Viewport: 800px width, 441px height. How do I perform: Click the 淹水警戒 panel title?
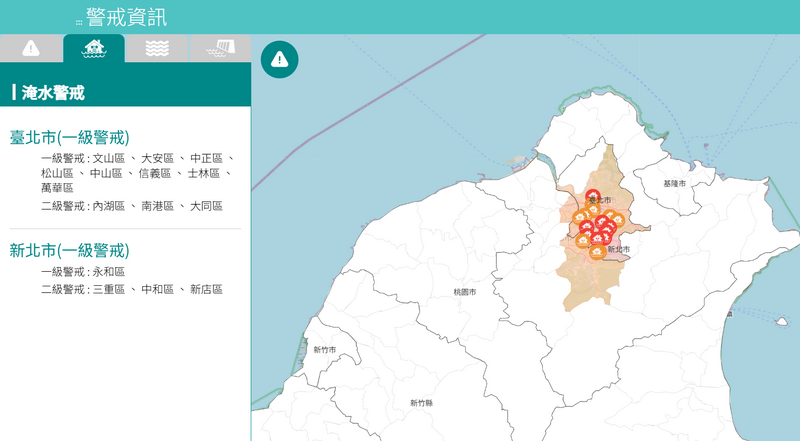pyautogui.click(x=53, y=93)
